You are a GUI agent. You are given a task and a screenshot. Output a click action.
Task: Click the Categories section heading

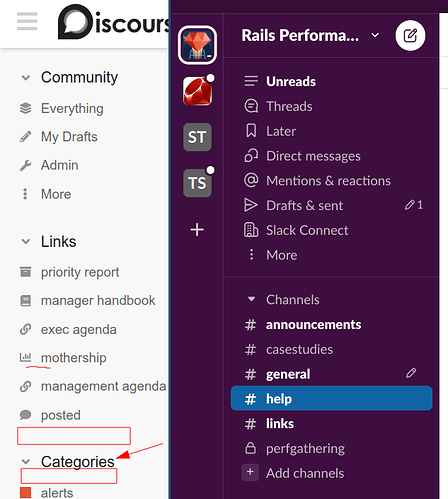tap(78, 462)
